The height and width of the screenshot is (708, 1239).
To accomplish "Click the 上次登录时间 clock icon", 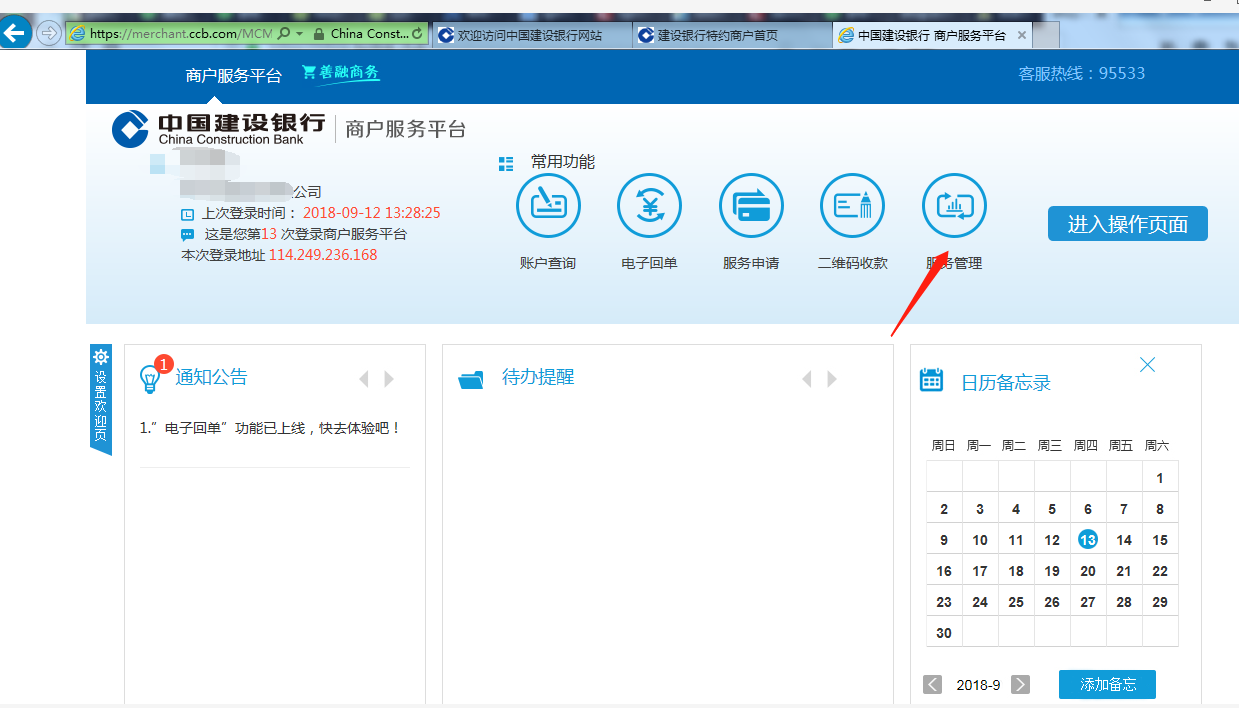I will pos(187,214).
